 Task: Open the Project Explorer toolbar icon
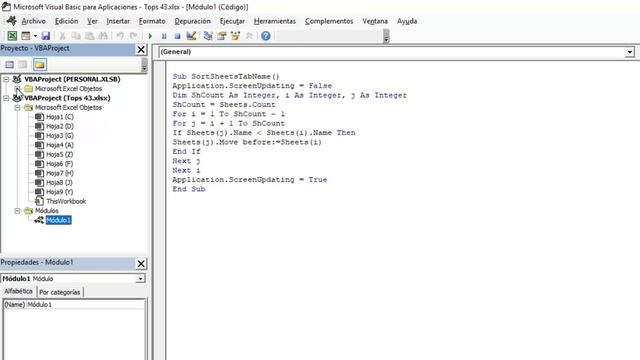point(208,36)
